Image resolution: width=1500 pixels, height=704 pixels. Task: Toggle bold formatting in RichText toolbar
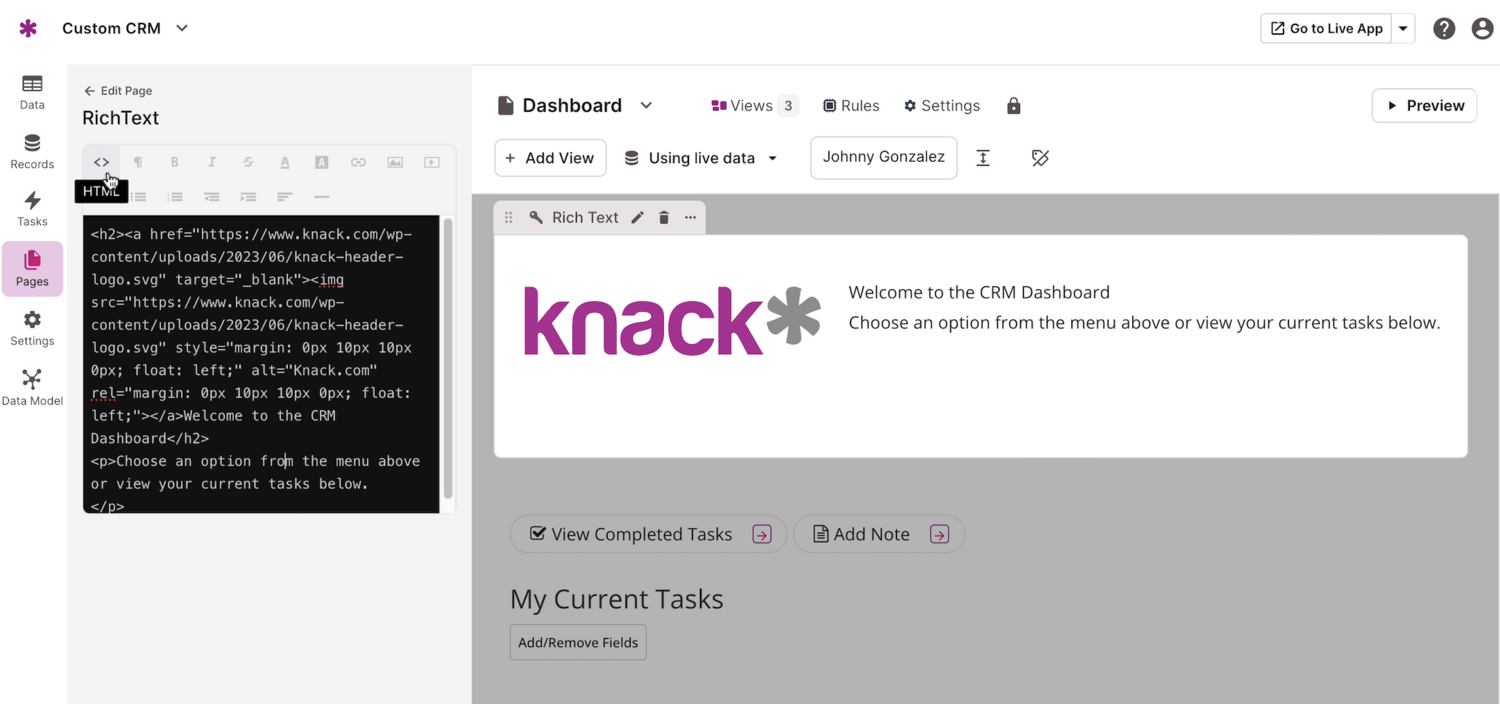click(x=174, y=162)
